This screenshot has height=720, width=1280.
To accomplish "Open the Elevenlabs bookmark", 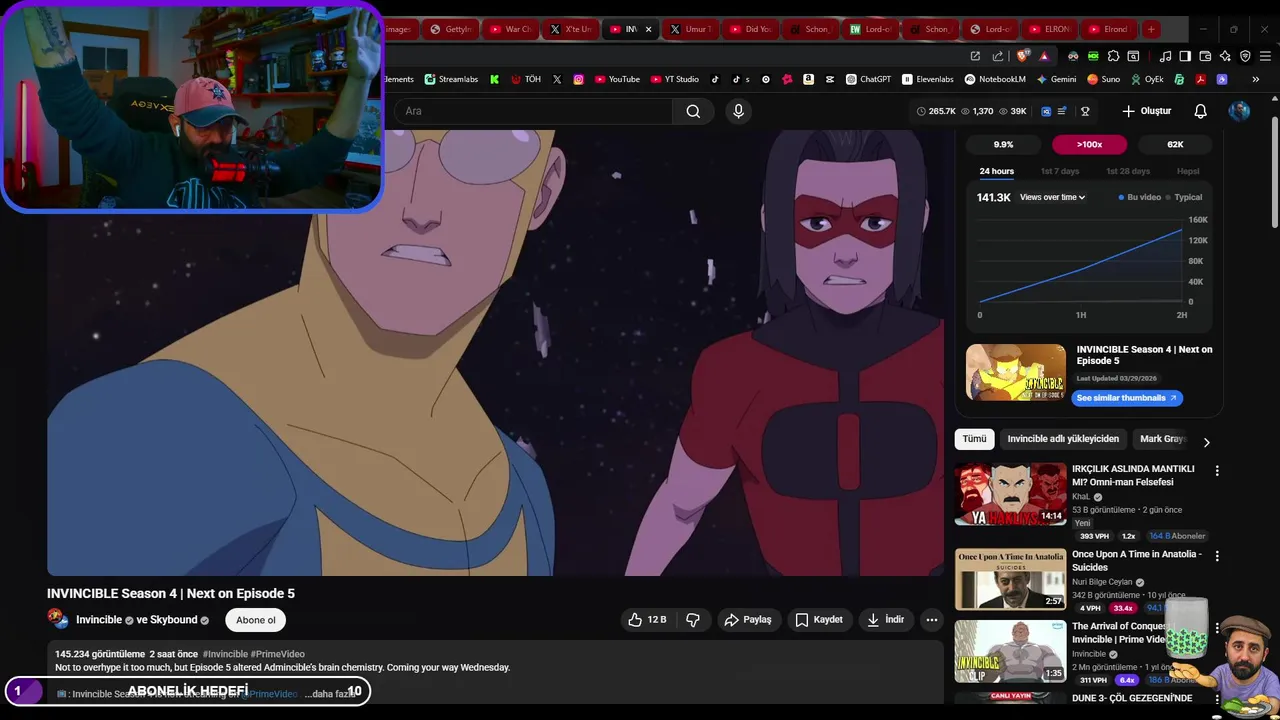I will point(928,79).
